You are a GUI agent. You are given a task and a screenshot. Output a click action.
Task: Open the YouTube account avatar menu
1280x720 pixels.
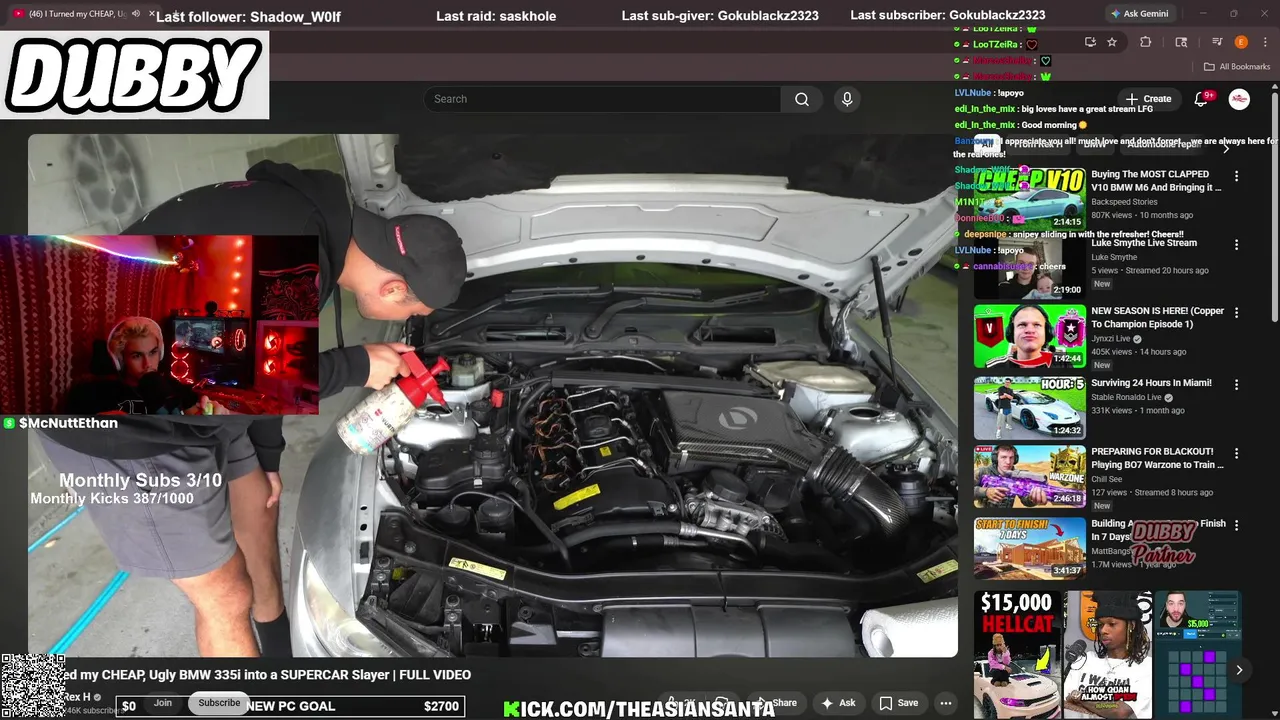coord(1239,99)
